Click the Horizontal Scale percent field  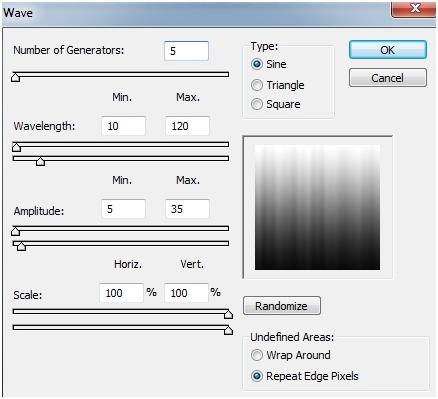(121, 293)
